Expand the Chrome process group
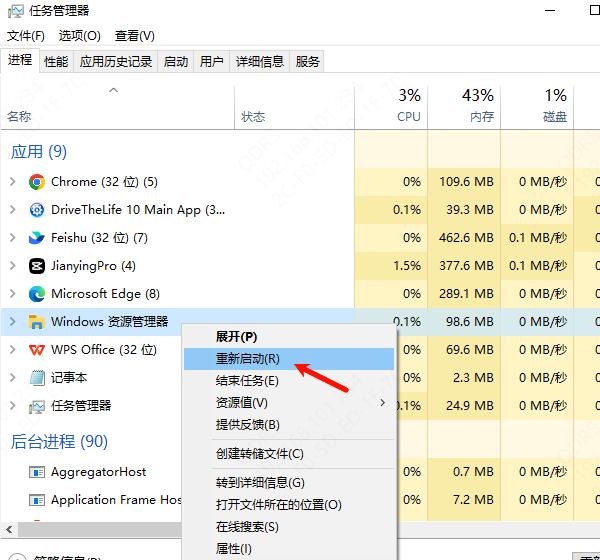The width and height of the screenshot is (600, 560). [13, 181]
